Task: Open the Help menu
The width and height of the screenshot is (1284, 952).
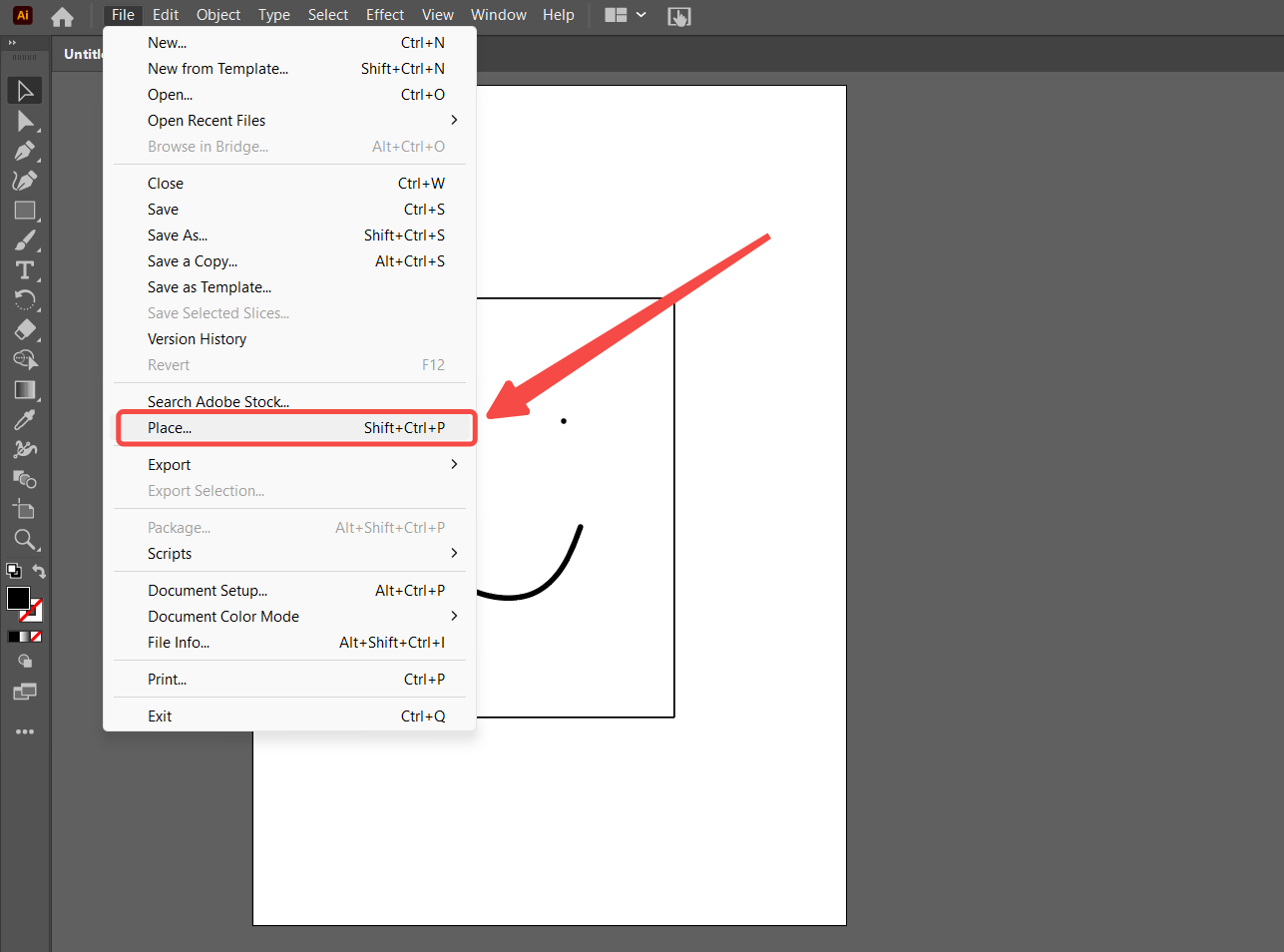Action: (559, 15)
